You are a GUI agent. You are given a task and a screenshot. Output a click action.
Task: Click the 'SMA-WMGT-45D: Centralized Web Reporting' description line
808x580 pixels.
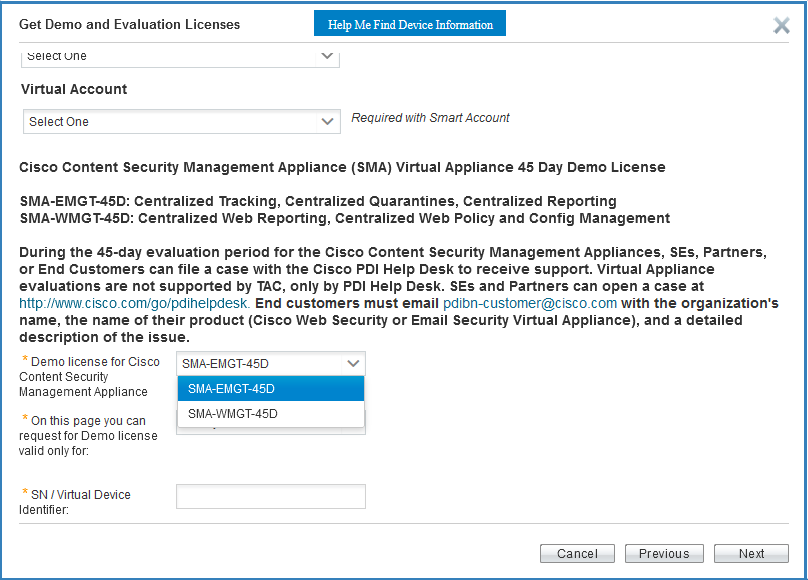[x=345, y=218]
